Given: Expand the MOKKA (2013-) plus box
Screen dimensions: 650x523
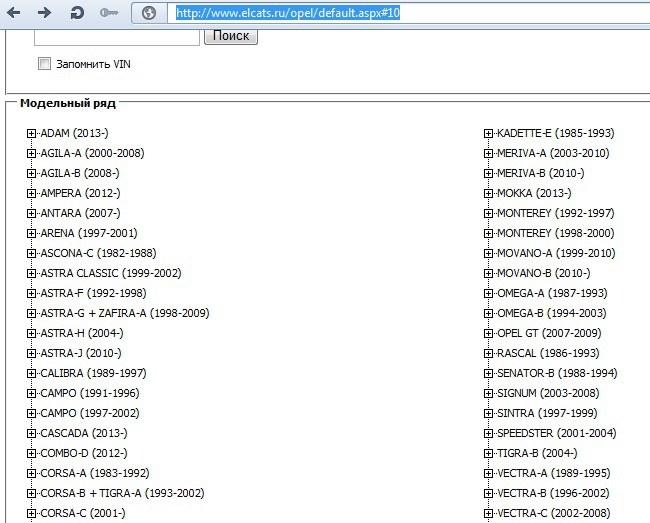Looking at the screenshot, I should click(x=488, y=194).
